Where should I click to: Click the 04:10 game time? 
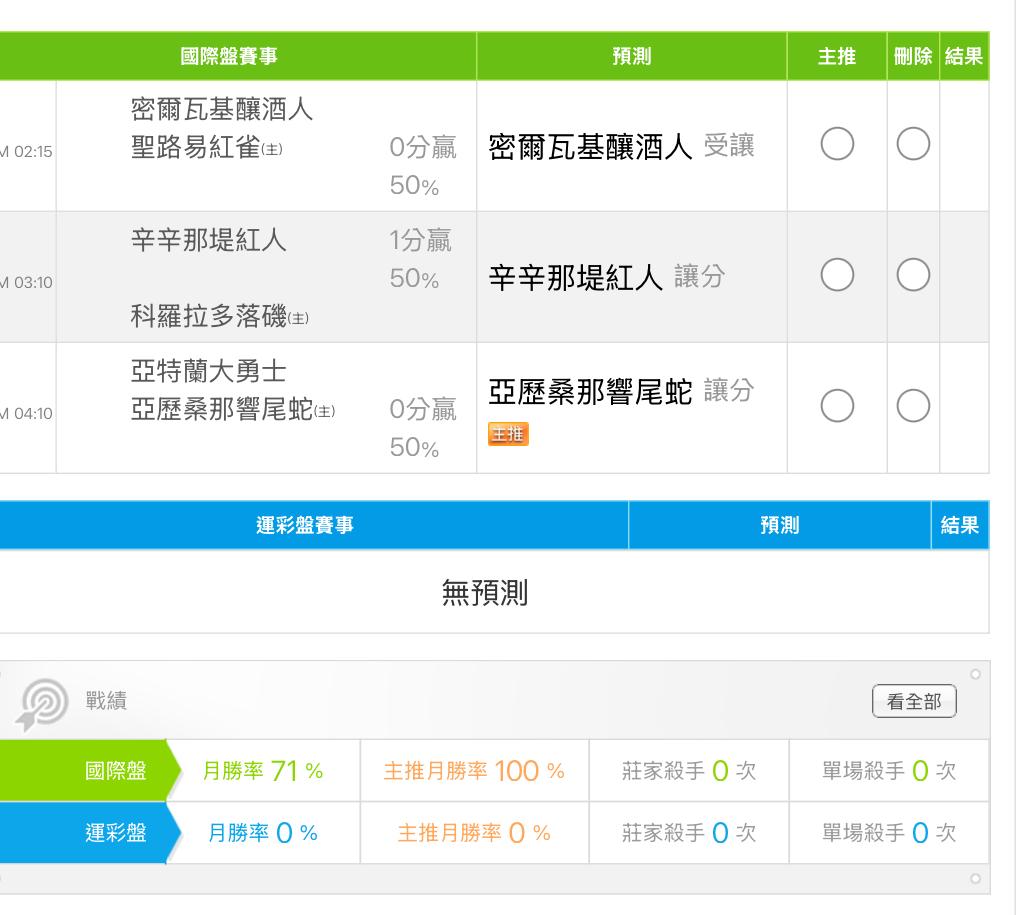coord(33,414)
